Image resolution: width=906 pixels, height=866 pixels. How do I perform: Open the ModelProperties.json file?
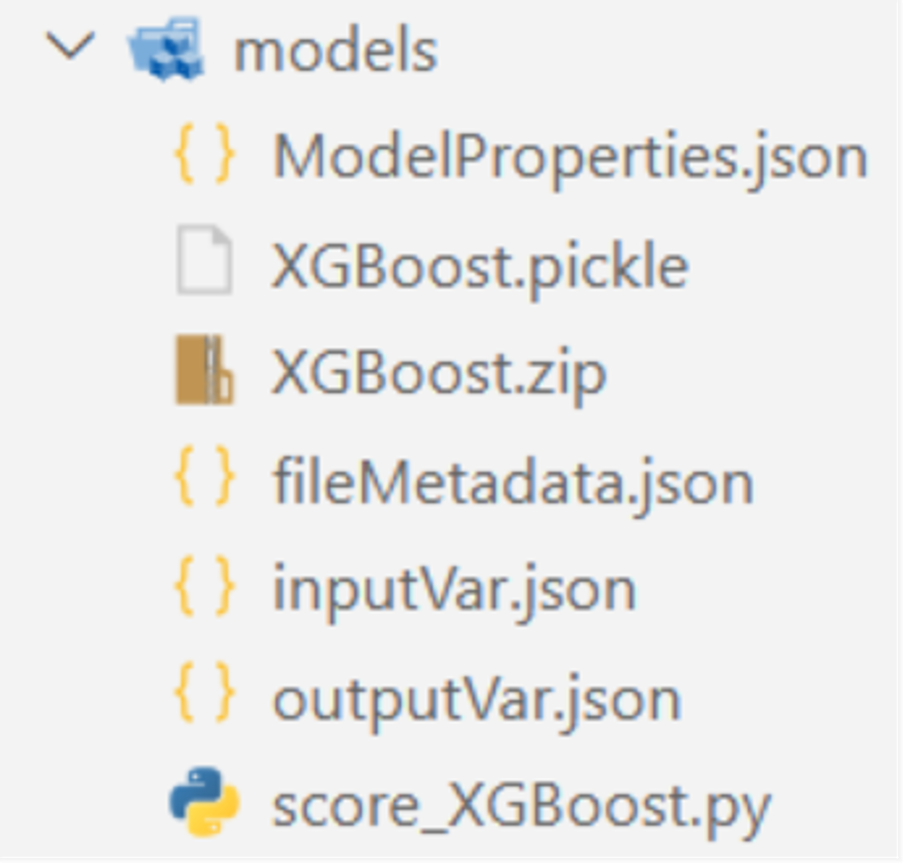(x=569, y=157)
